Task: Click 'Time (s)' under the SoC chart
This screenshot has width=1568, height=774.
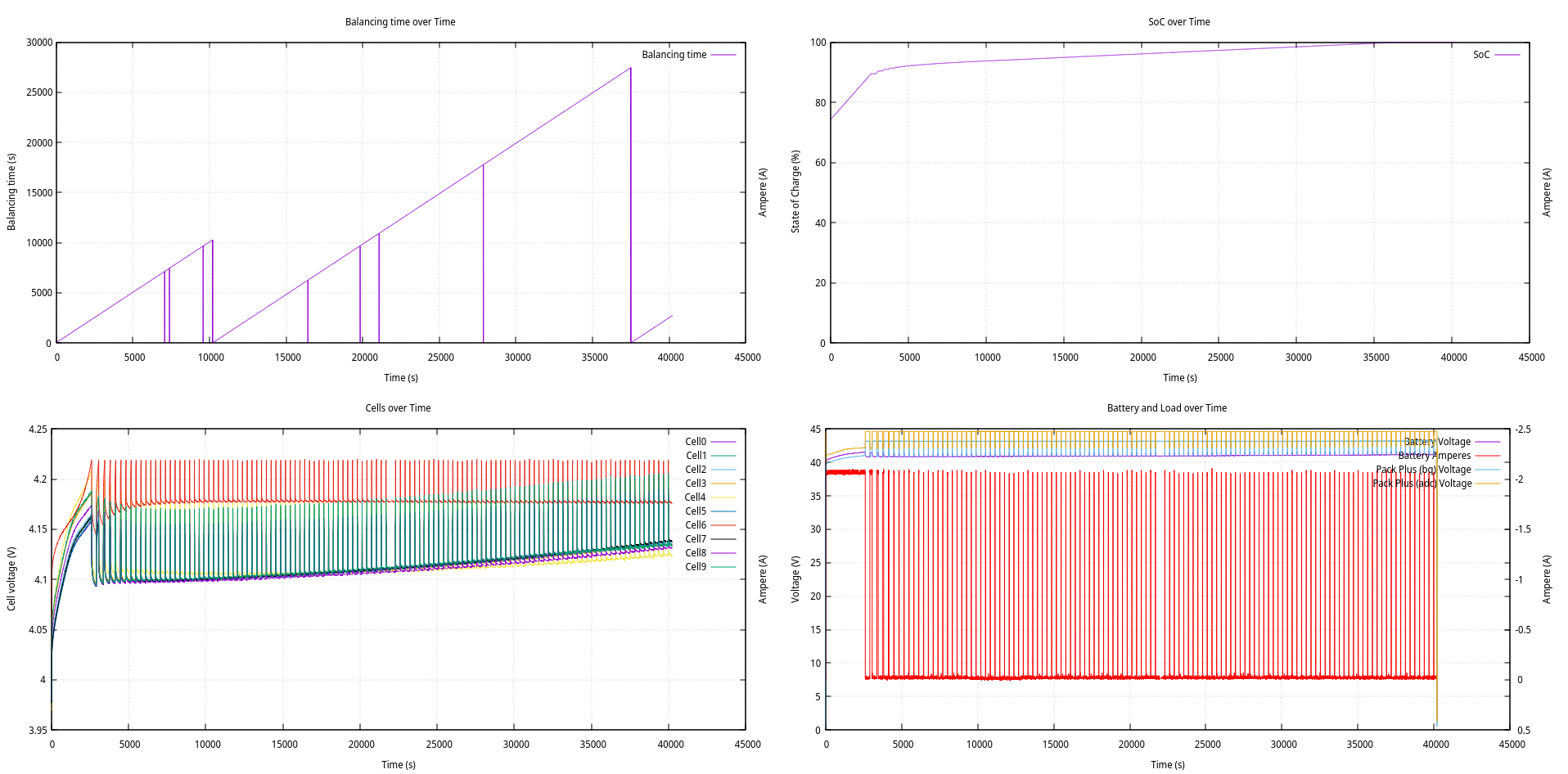Action: pyautogui.click(x=1180, y=378)
